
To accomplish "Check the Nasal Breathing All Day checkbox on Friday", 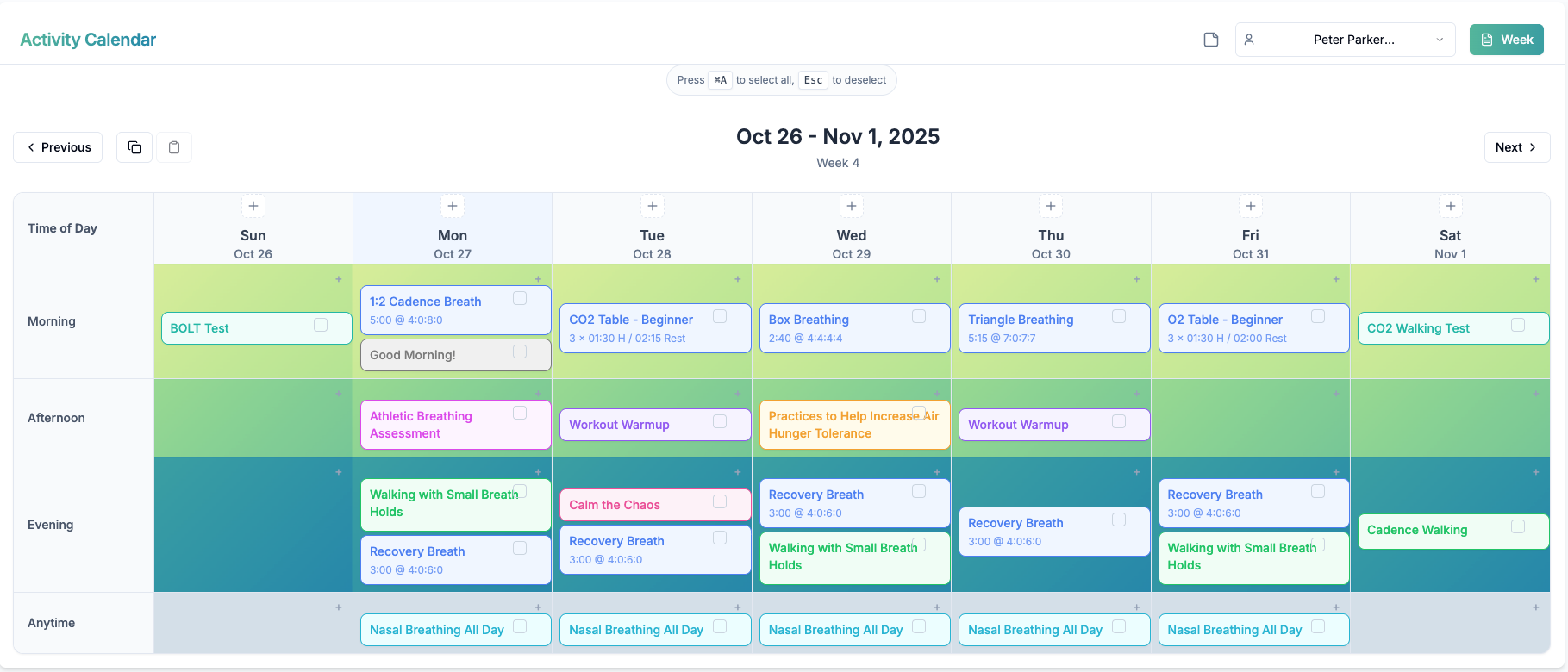I will pyautogui.click(x=1317, y=626).
